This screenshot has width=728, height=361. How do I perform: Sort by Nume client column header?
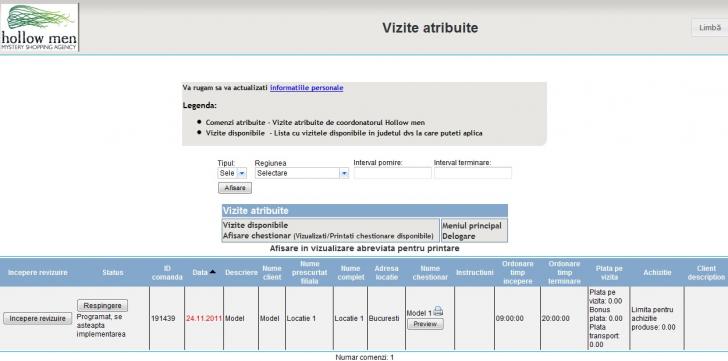[x=272, y=272]
